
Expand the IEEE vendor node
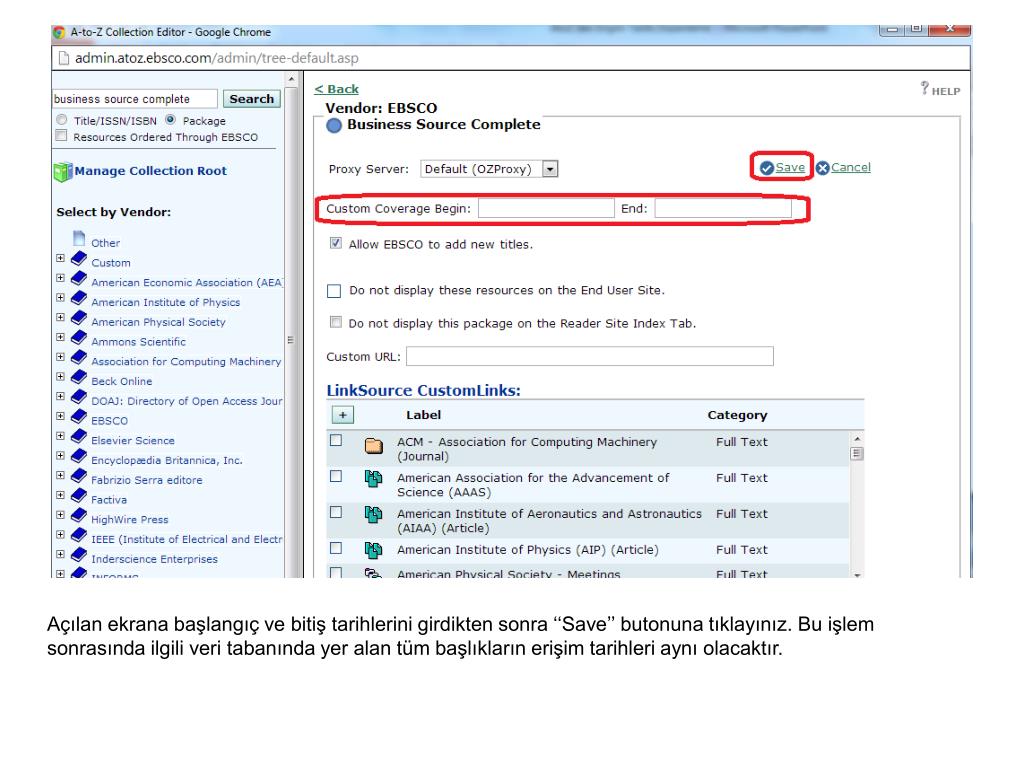(x=60, y=535)
